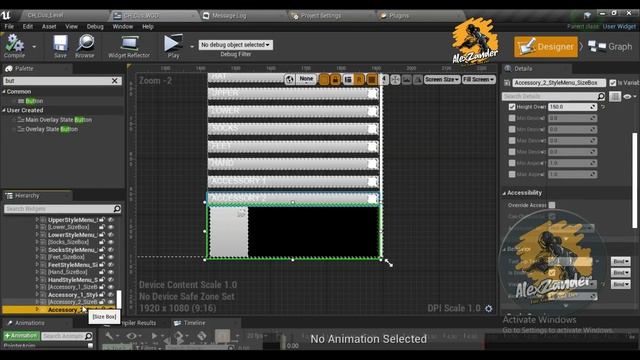Toggle layout mode icon in designer toolbar
This screenshot has width=640, height=360.
click(x=348, y=79)
